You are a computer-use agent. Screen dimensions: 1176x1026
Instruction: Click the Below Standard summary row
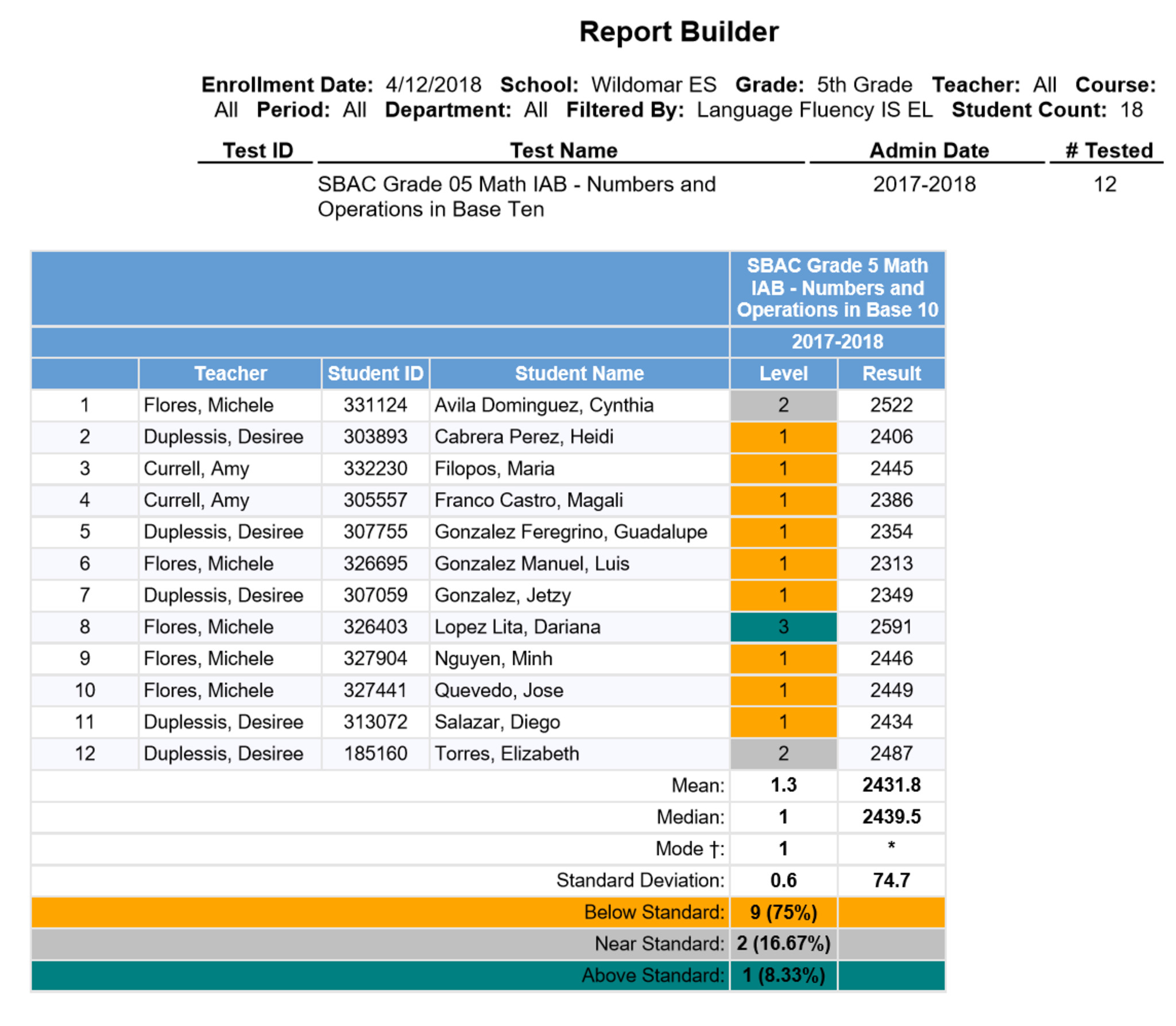pos(654,912)
